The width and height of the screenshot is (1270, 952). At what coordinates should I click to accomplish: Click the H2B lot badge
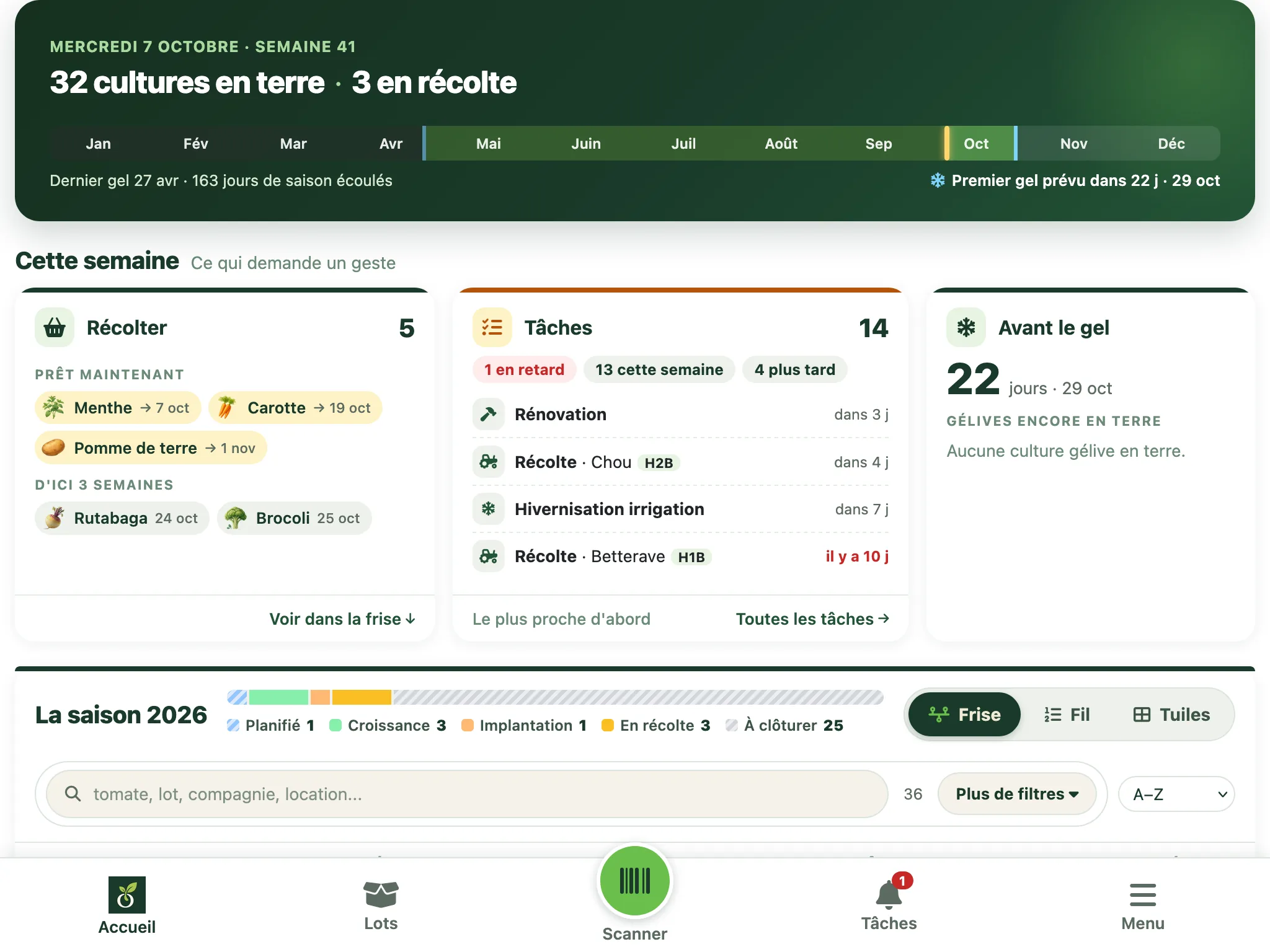(x=659, y=463)
